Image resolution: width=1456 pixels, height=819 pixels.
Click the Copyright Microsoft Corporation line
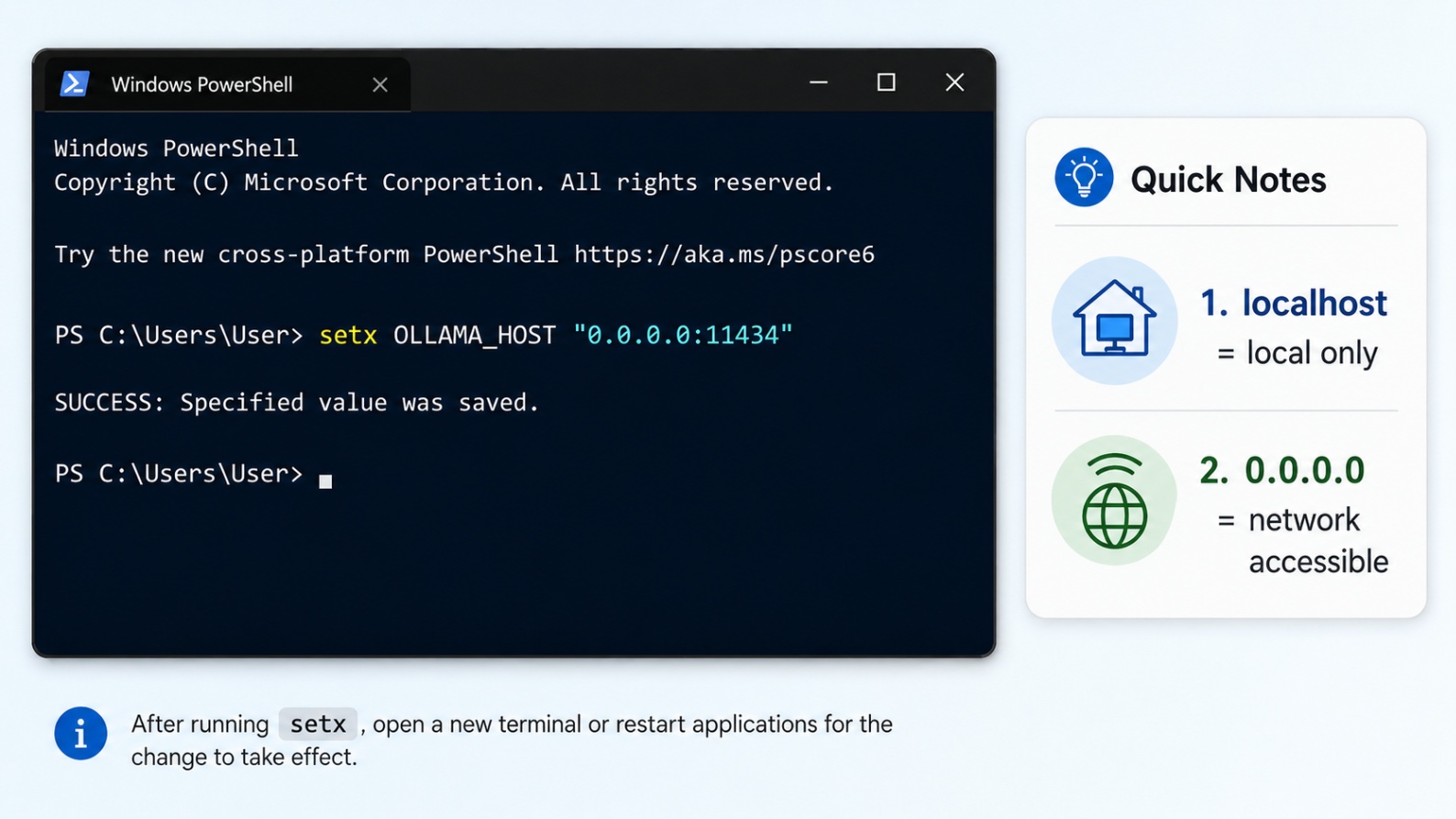tap(444, 183)
